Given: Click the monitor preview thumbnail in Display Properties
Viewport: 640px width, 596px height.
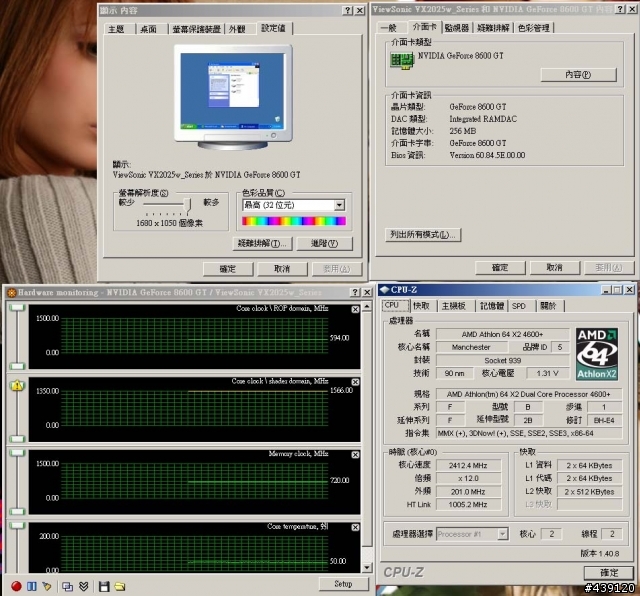Looking at the screenshot, I should coord(233,97).
